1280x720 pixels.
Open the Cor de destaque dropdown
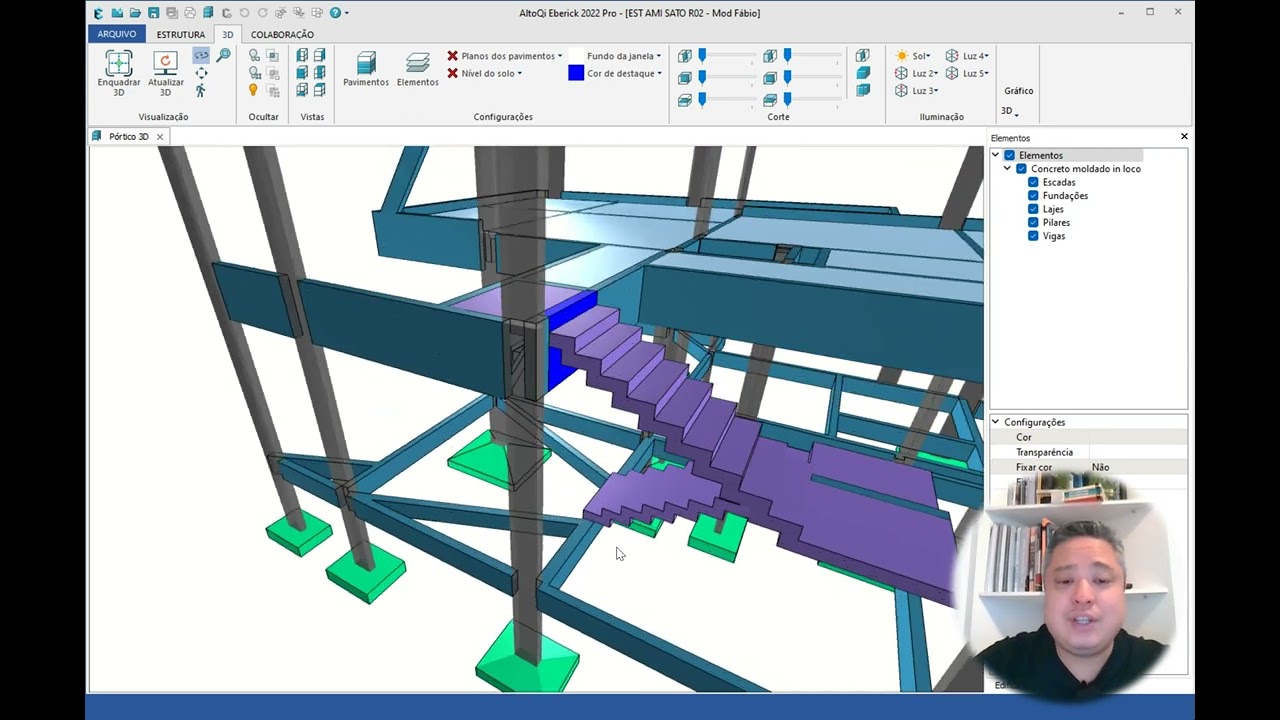click(x=659, y=73)
